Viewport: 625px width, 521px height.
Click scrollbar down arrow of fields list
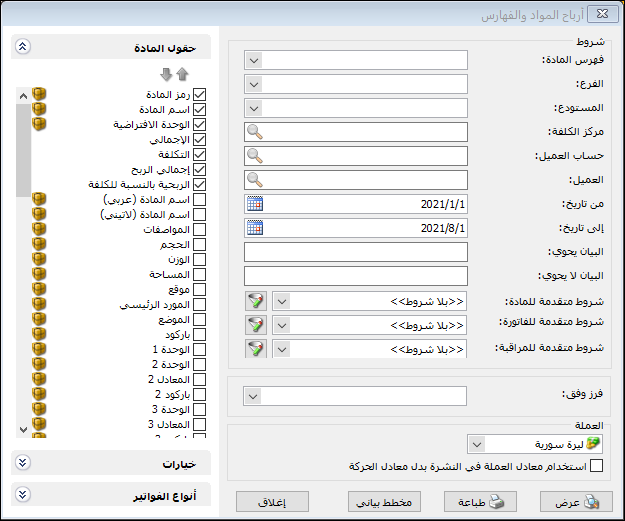(23, 430)
